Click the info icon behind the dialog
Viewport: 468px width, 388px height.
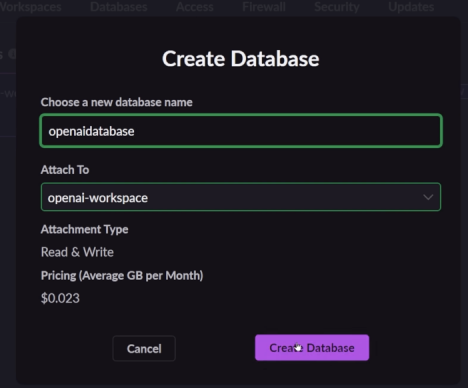[12, 54]
